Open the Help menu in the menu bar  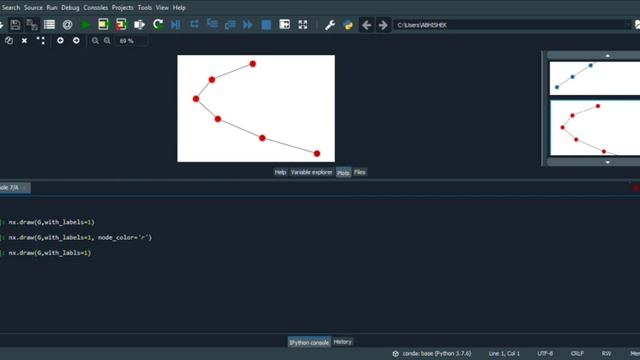179,7
